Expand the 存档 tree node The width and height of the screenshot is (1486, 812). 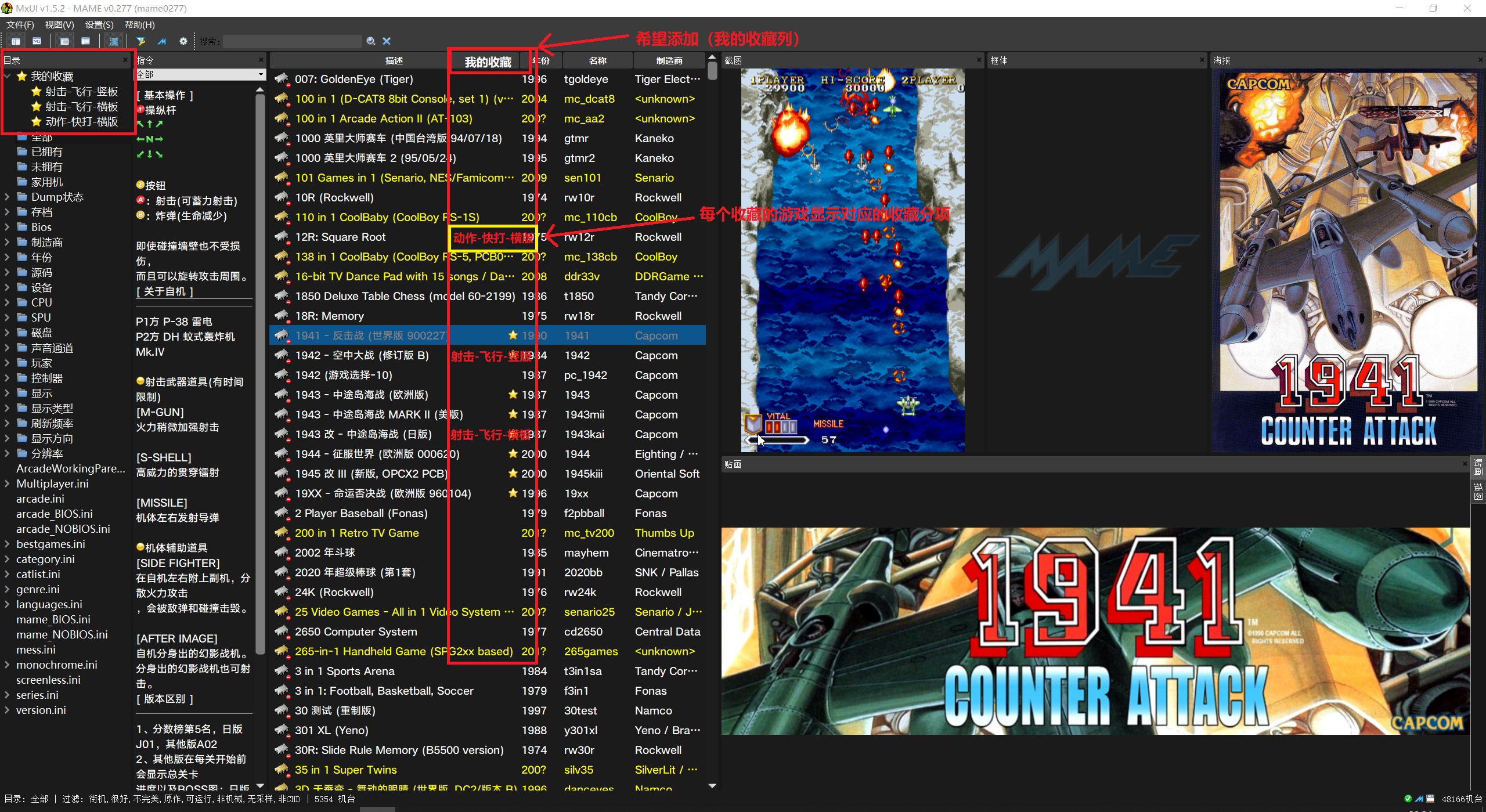pyautogui.click(x=7, y=212)
